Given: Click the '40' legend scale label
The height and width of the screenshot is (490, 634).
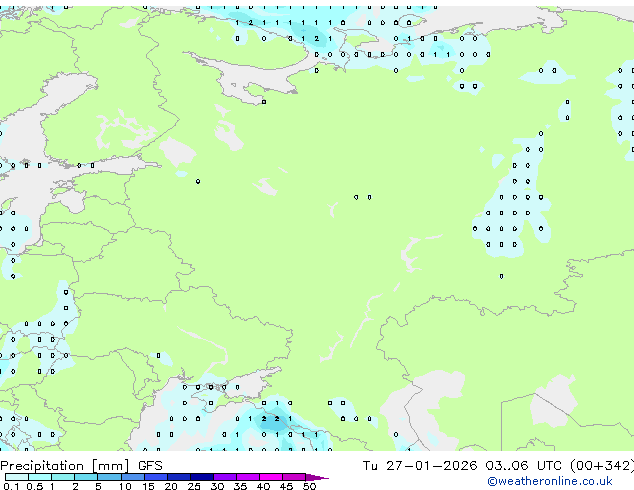Looking at the screenshot, I should tap(263, 486).
